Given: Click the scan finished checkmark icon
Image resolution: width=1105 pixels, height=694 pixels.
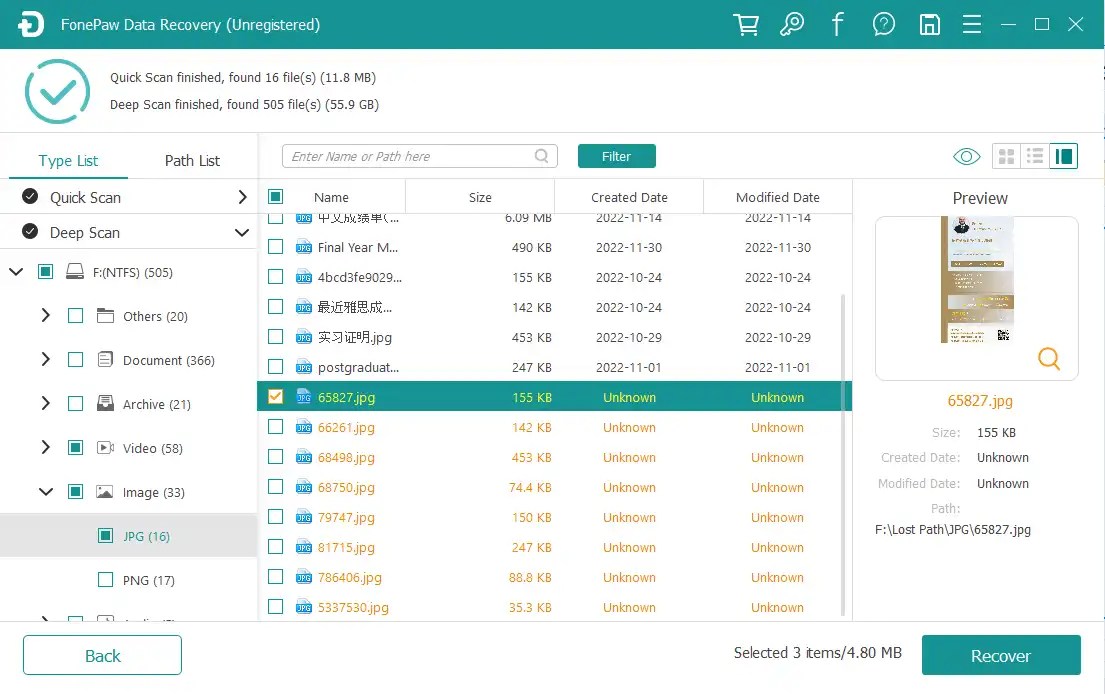Looking at the screenshot, I should pos(57,92).
